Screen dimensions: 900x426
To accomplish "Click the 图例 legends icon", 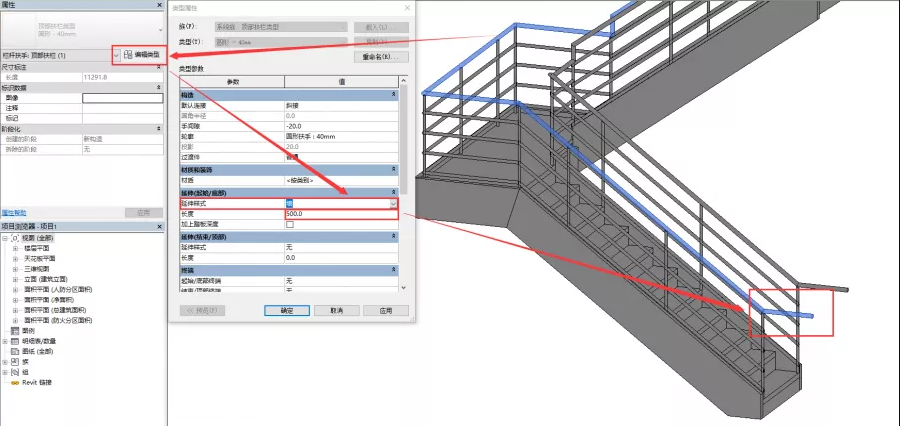I will [x=15, y=330].
